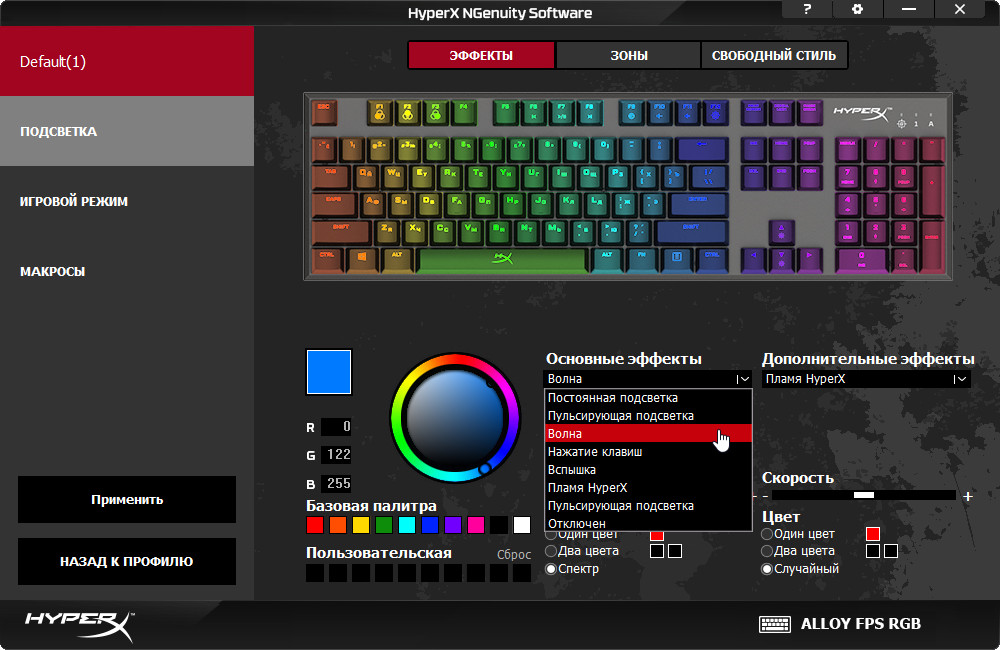The width and height of the screenshot is (1000, 650).
Task: Pick the yellow swatch in Базовая палитра
Action: tap(361, 525)
